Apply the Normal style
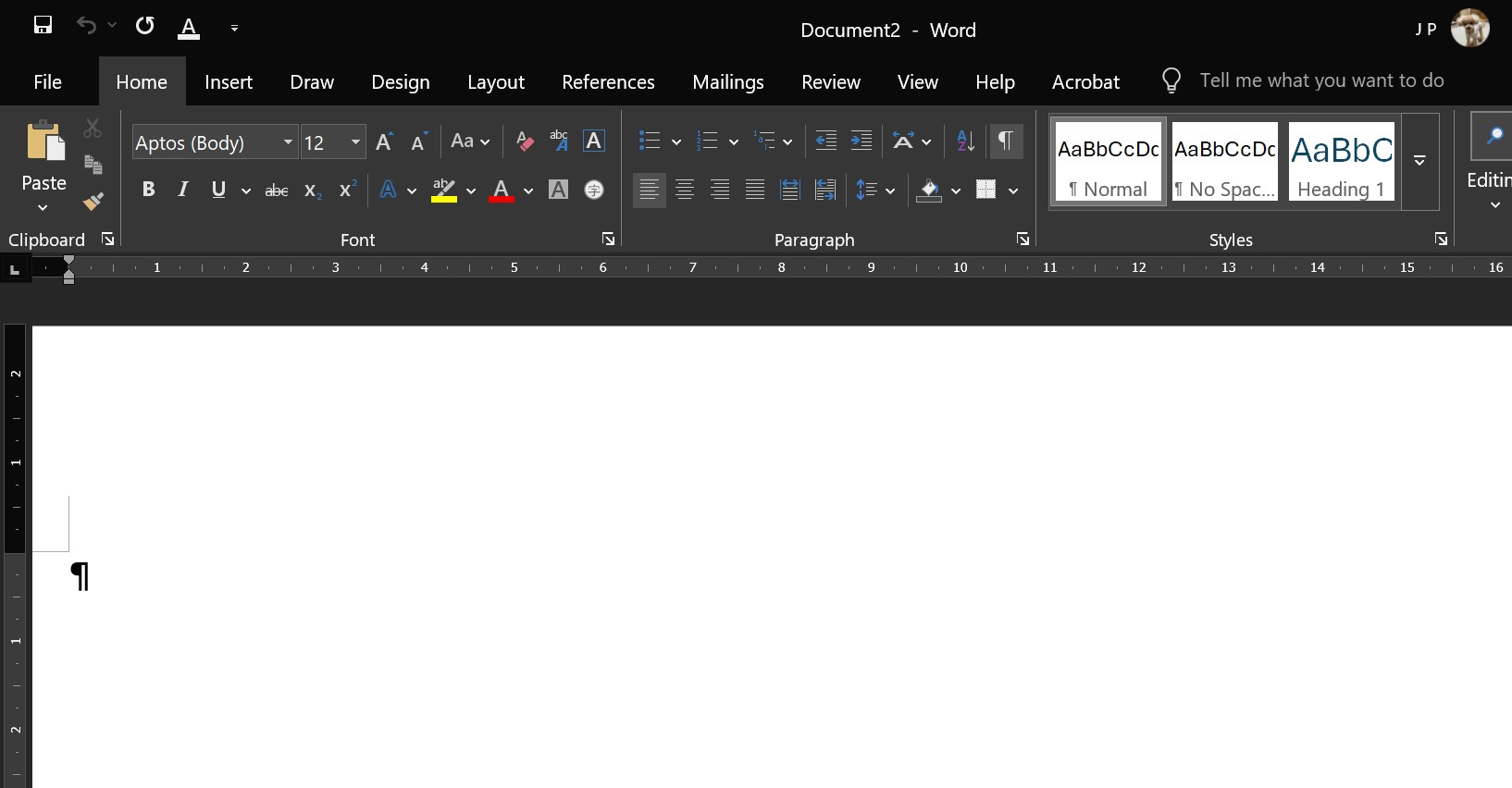Viewport: 1512px width, 788px height. (x=1109, y=162)
